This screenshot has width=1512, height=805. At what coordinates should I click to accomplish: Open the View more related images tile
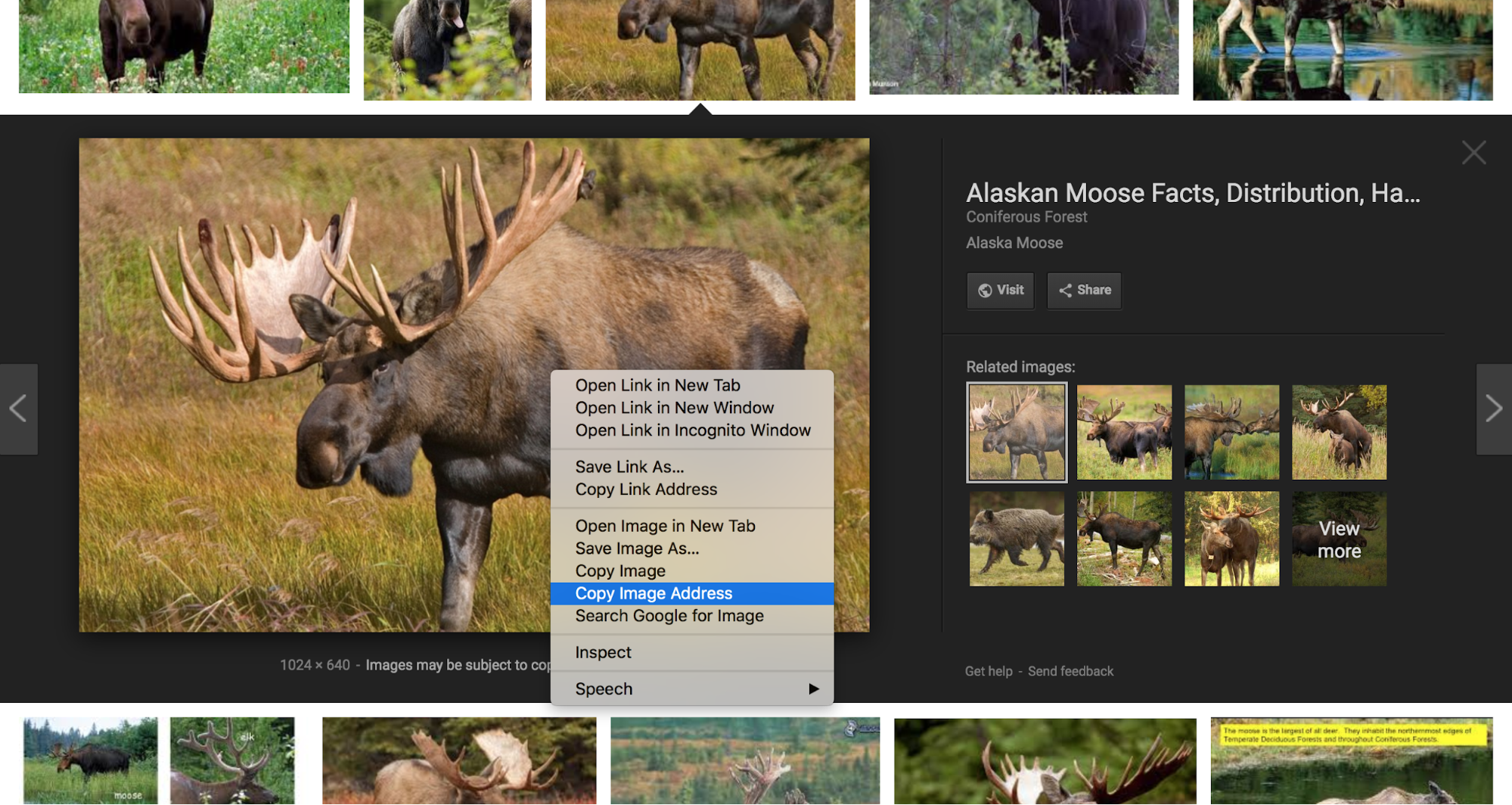point(1339,539)
